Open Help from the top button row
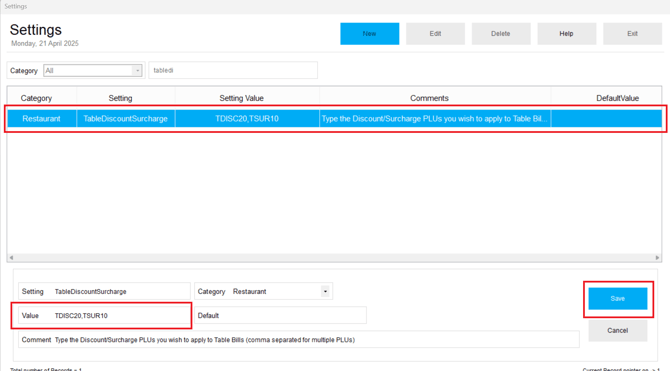 click(567, 34)
